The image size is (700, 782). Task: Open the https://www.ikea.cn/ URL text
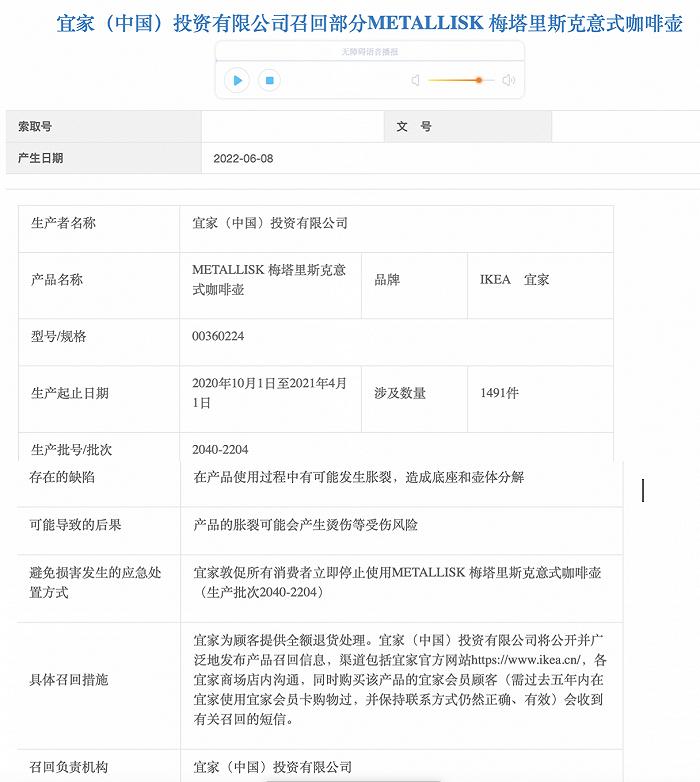525,660
